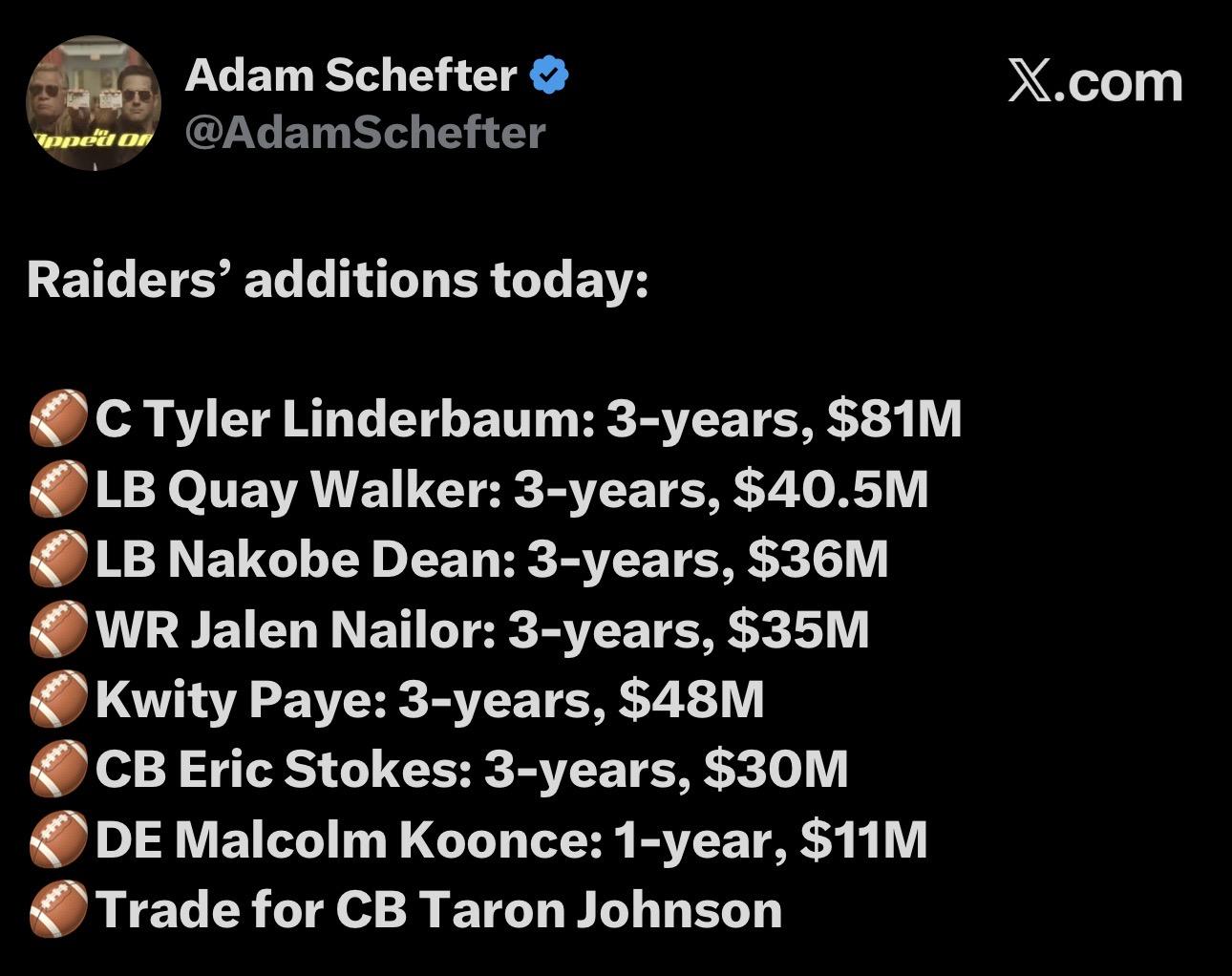
Task: Select the football icon next to Nakobe Dean
Action: tap(58, 561)
